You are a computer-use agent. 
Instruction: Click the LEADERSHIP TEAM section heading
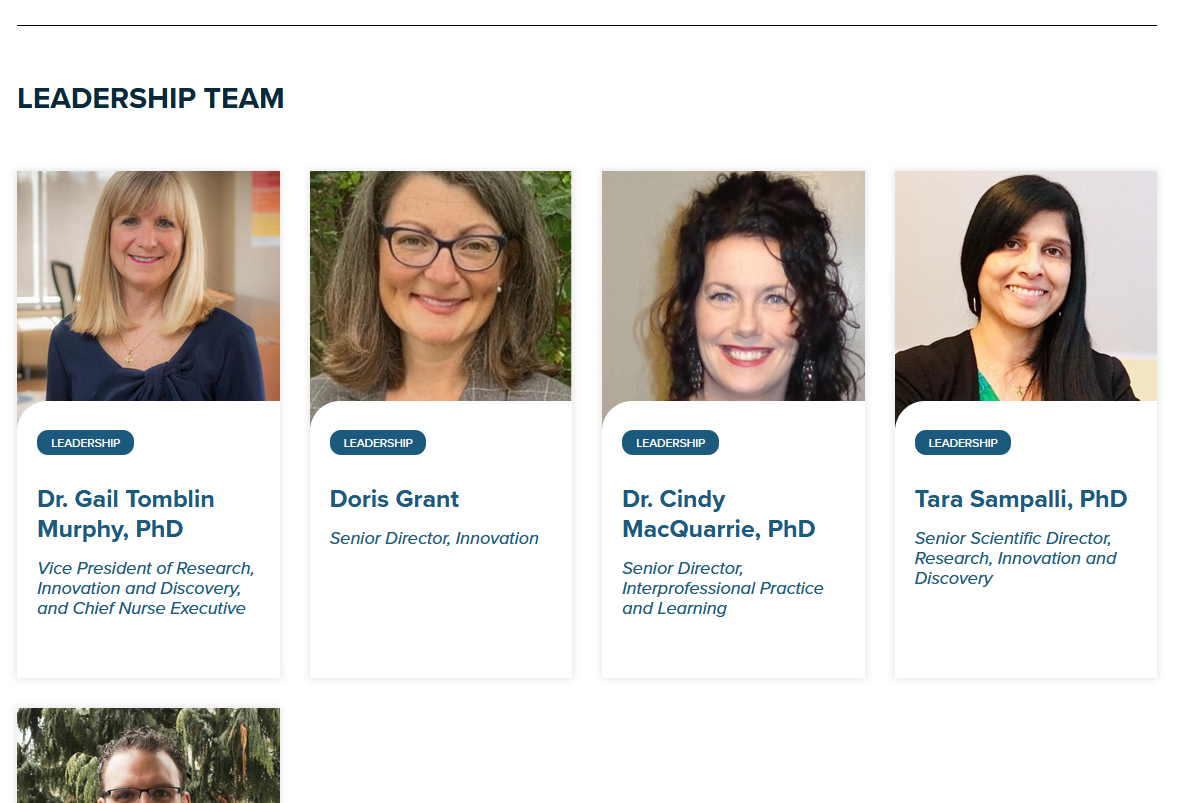click(151, 98)
